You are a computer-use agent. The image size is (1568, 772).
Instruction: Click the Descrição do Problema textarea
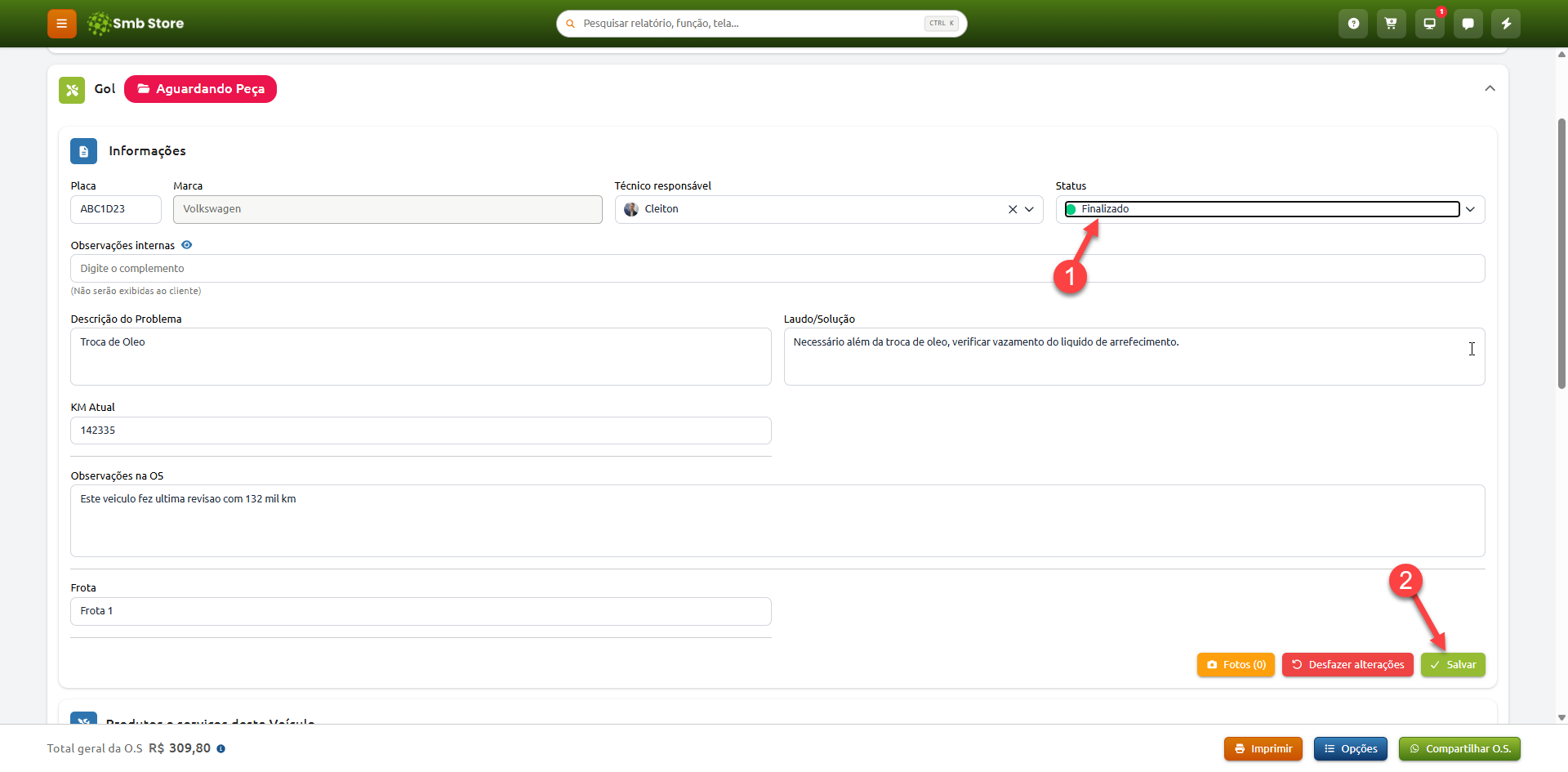421,357
